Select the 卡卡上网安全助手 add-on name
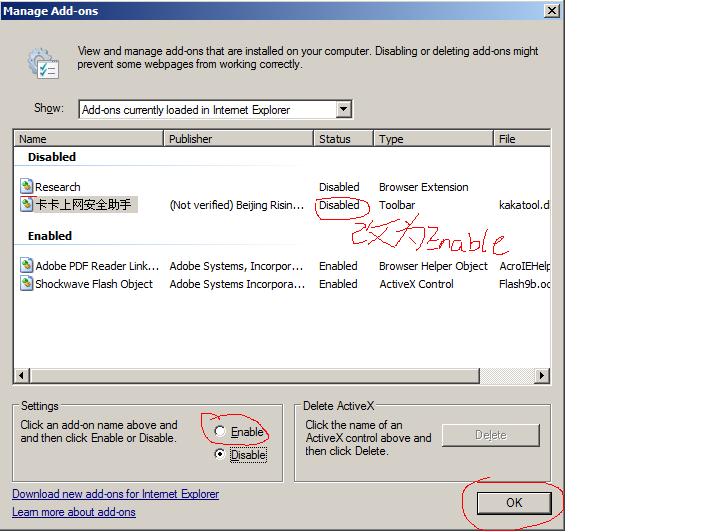 (83, 205)
